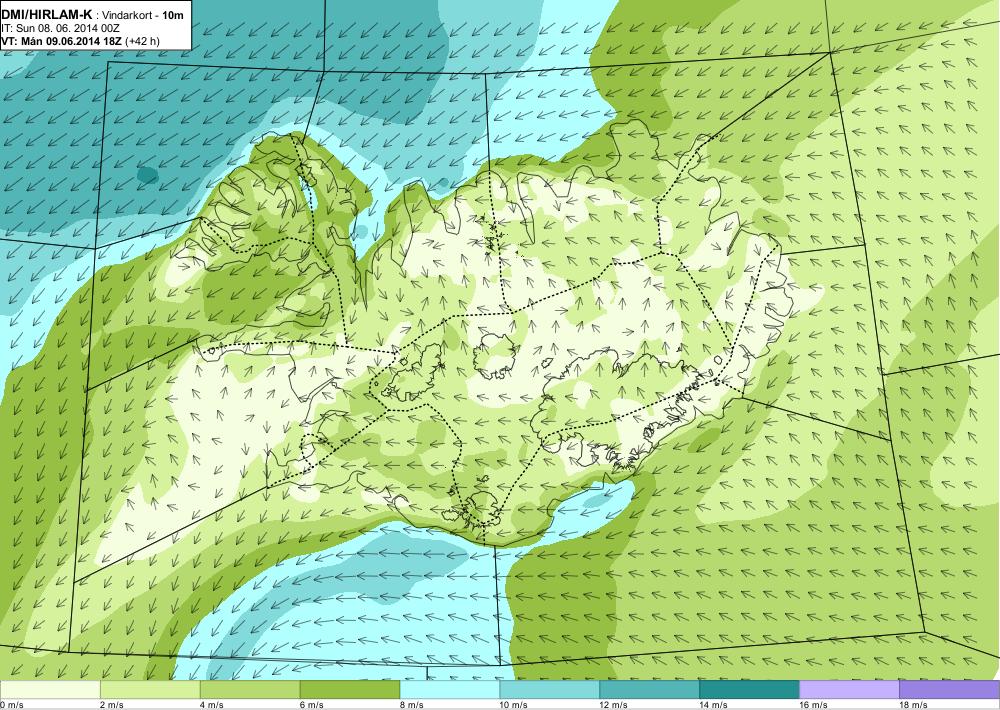Click the '14 m/s' legend label
The image size is (1000, 710).
[x=714, y=705]
